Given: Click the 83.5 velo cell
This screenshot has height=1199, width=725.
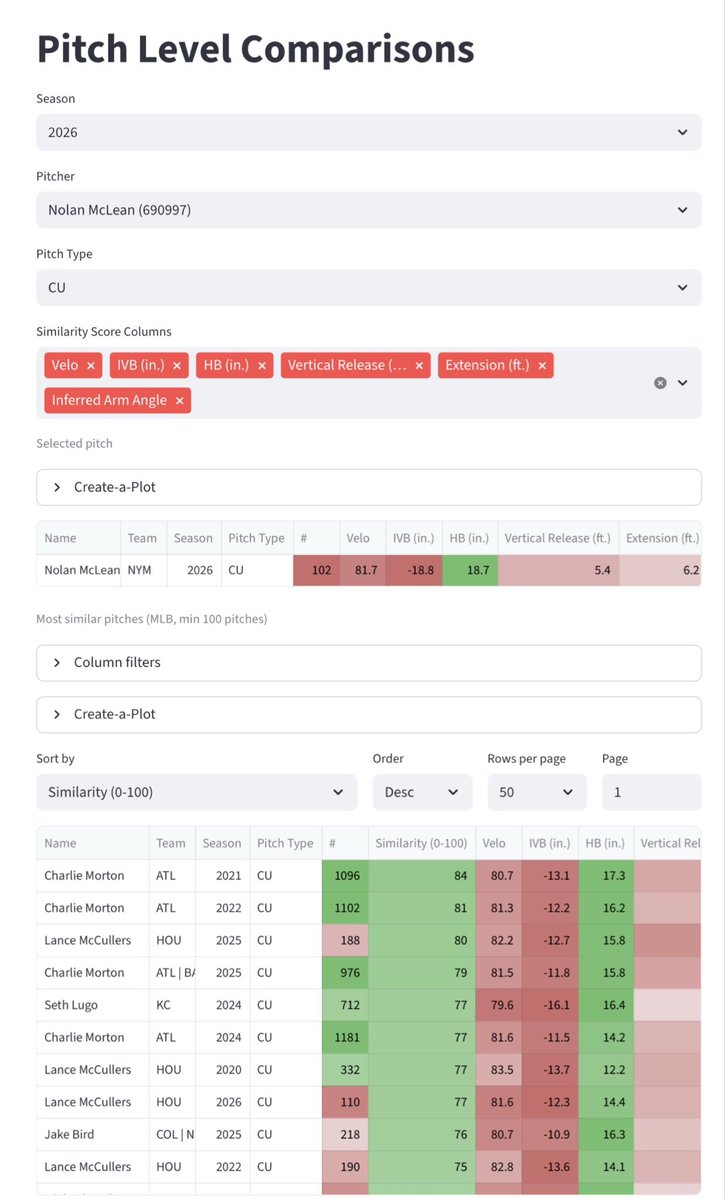Looking at the screenshot, I should (498, 1070).
